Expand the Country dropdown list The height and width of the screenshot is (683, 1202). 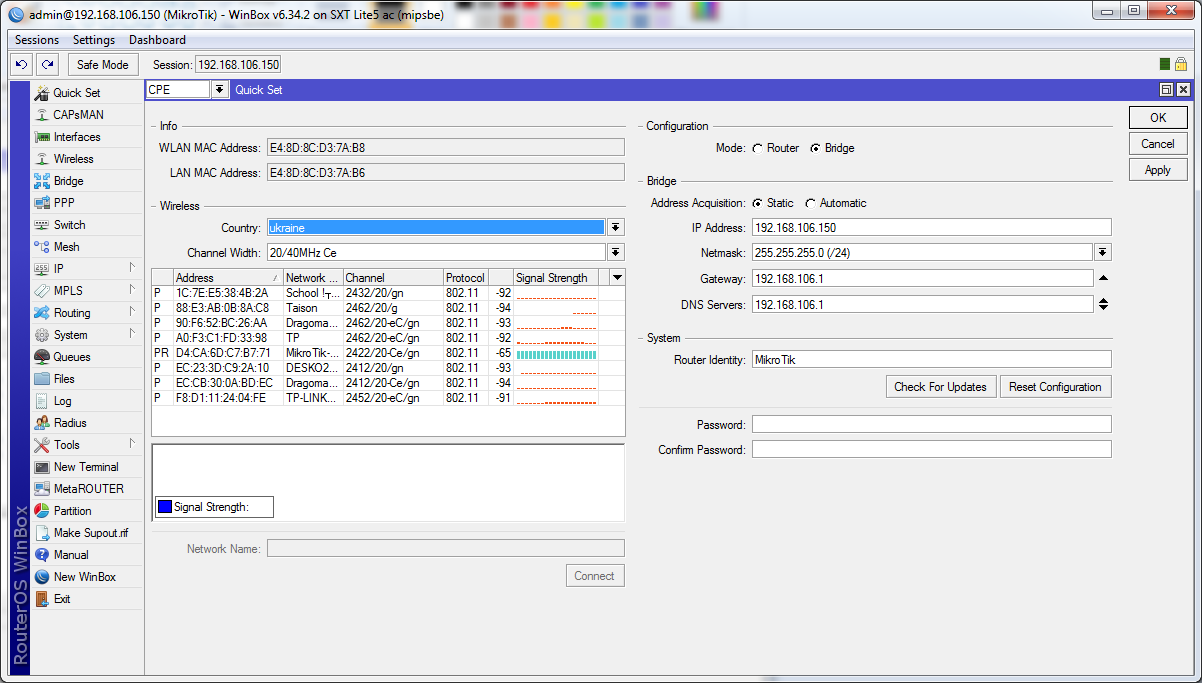616,228
